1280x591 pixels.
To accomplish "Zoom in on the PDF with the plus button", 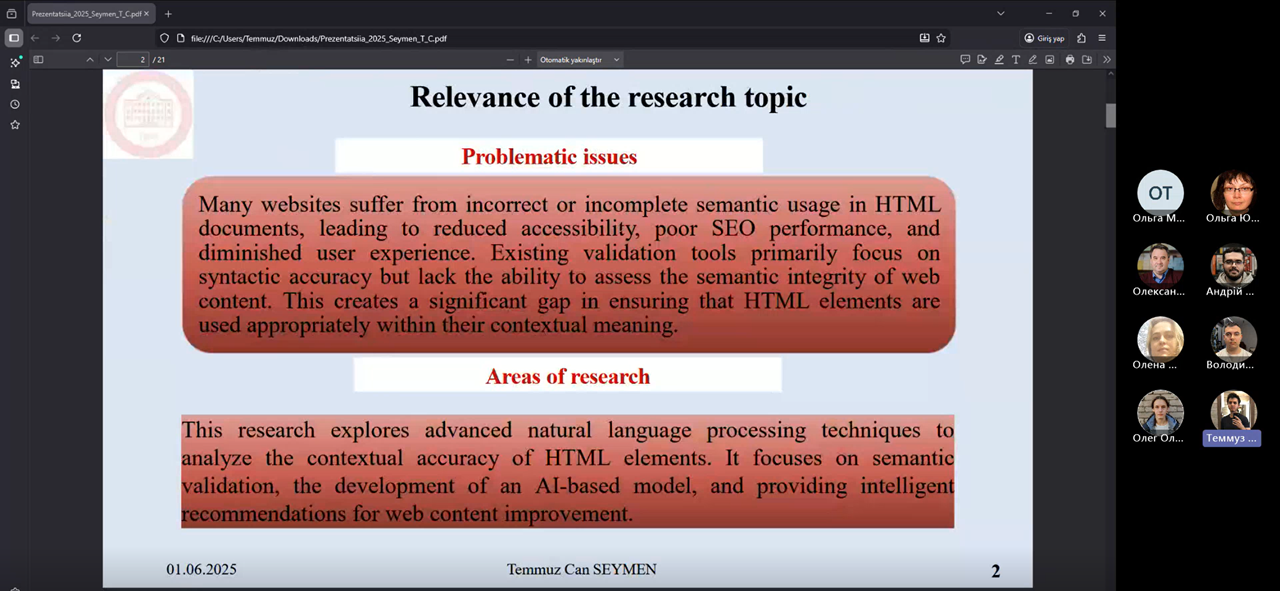I will click(528, 60).
